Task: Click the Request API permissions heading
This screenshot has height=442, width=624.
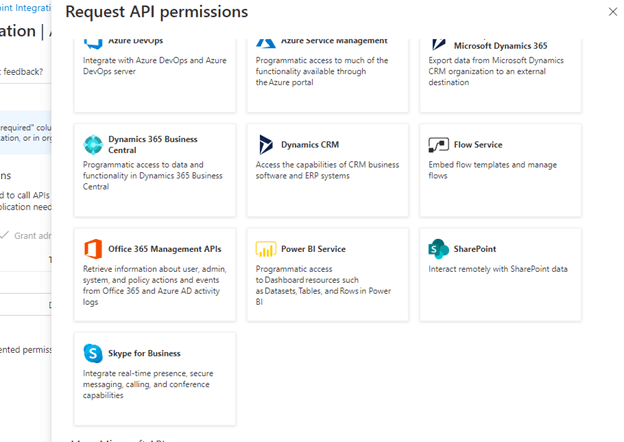Action: coord(157,12)
